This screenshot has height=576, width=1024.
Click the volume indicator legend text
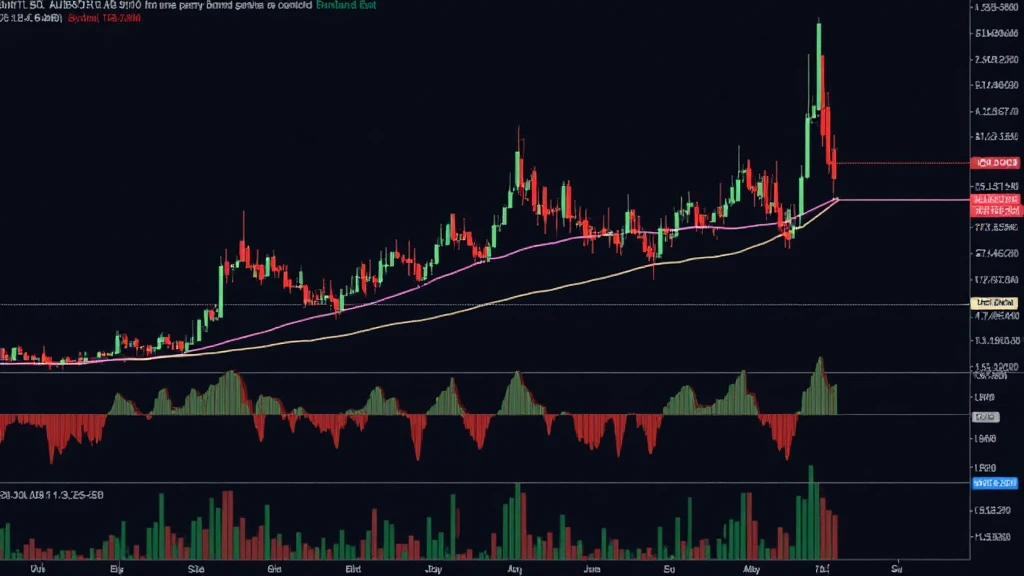[x=52, y=495]
